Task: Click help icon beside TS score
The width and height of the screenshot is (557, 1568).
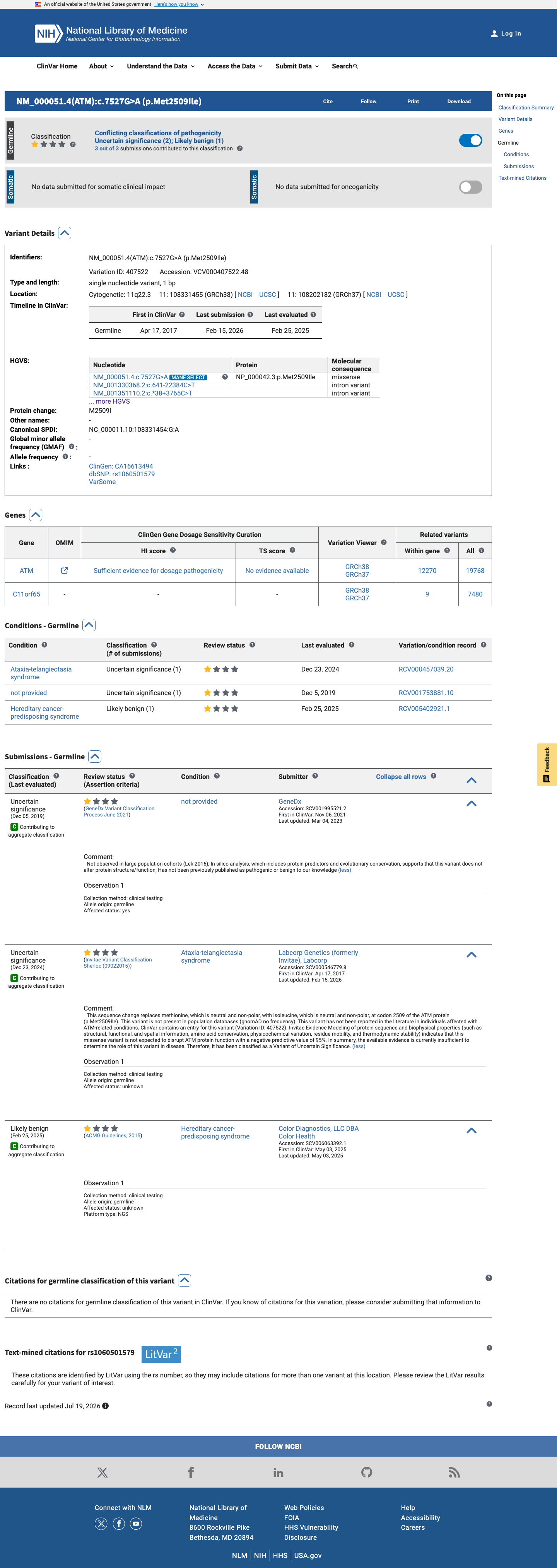Action: point(292,550)
